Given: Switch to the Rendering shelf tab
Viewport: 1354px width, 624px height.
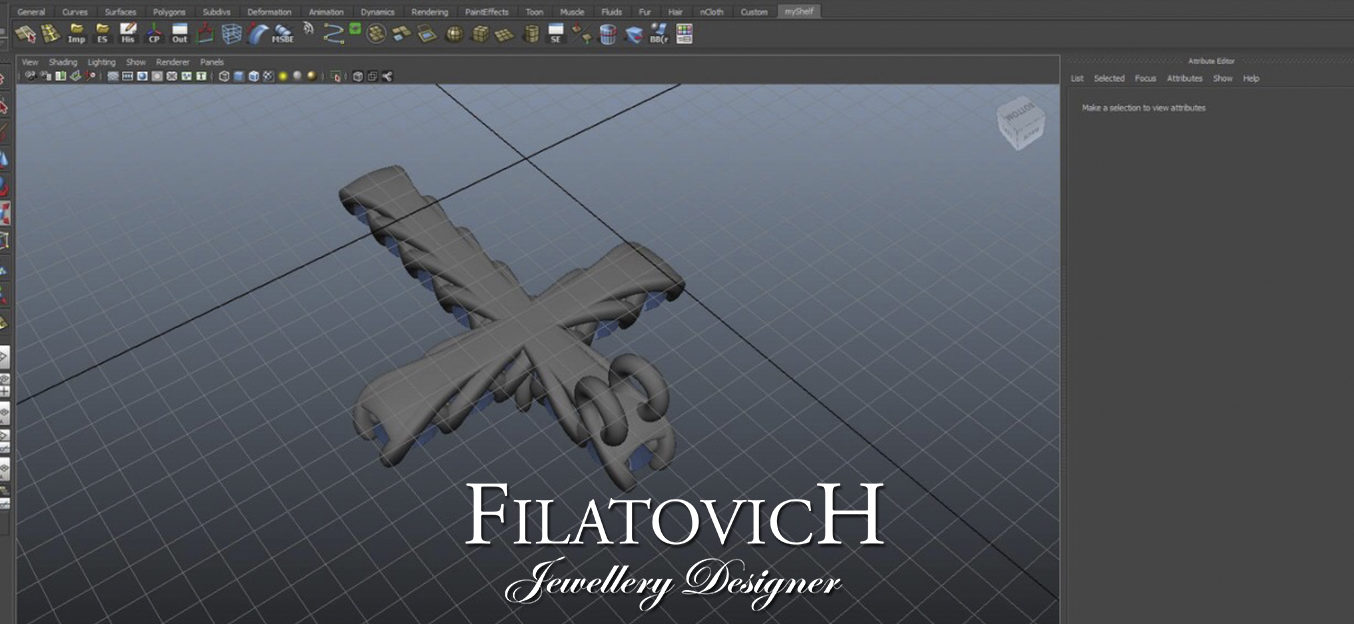Looking at the screenshot, I should [x=430, y=12].
